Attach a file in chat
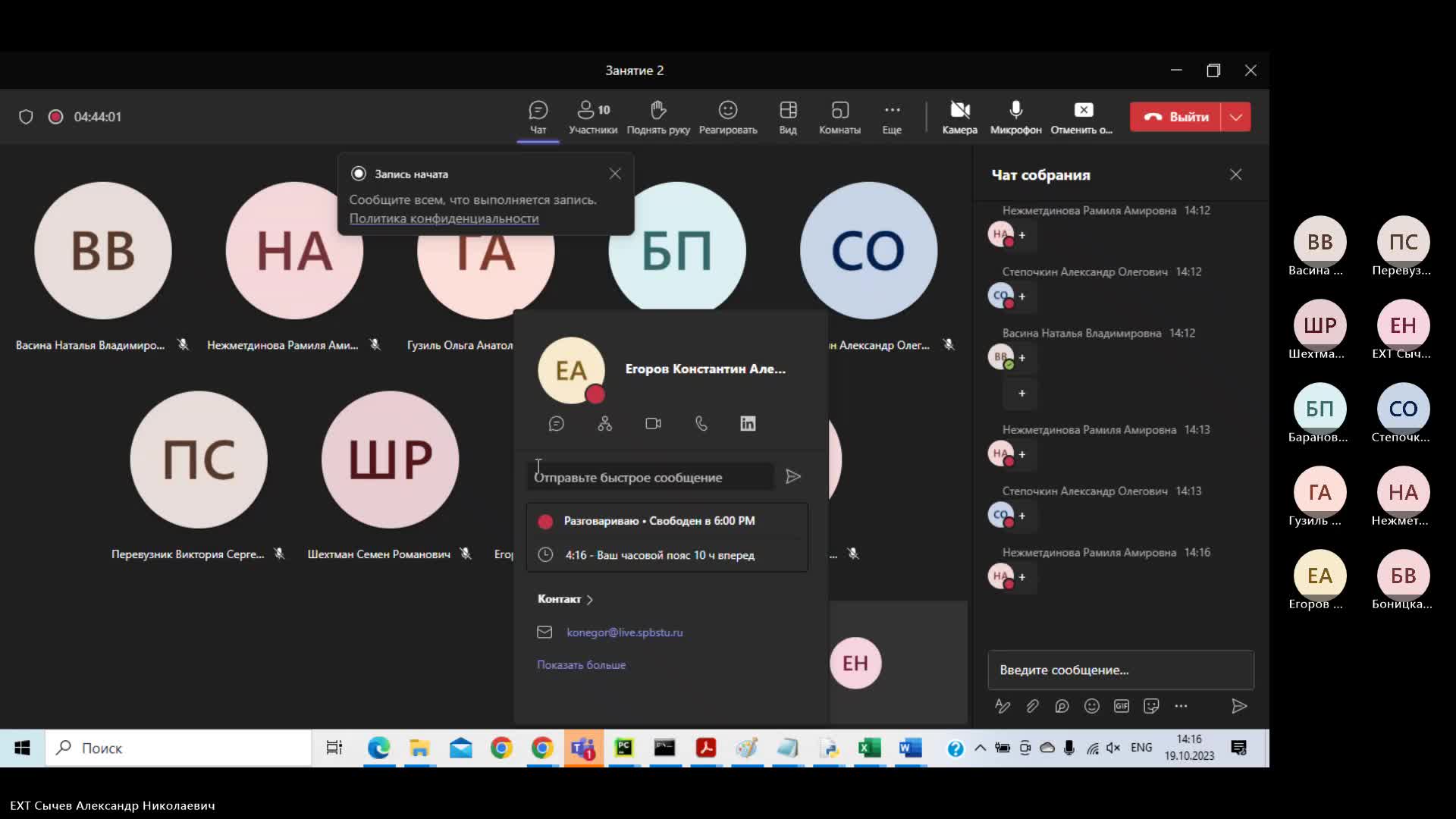Image resolution: width=1456 pixels, height=819 pixels. (1032, 706)
